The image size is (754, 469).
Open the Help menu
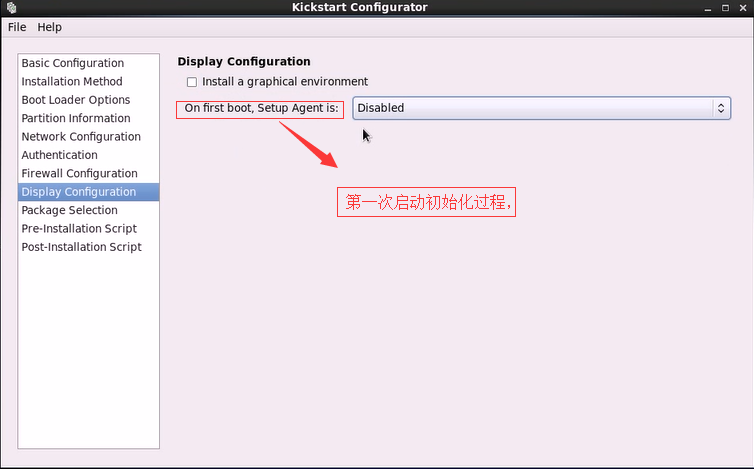point(50,27)
